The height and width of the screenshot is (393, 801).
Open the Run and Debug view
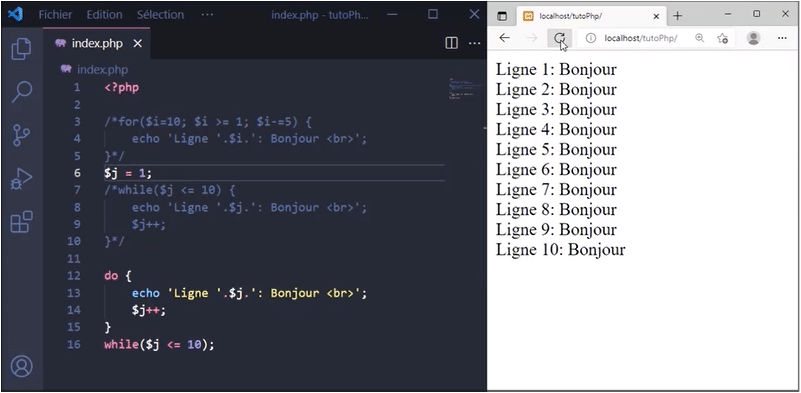(21, 179)
